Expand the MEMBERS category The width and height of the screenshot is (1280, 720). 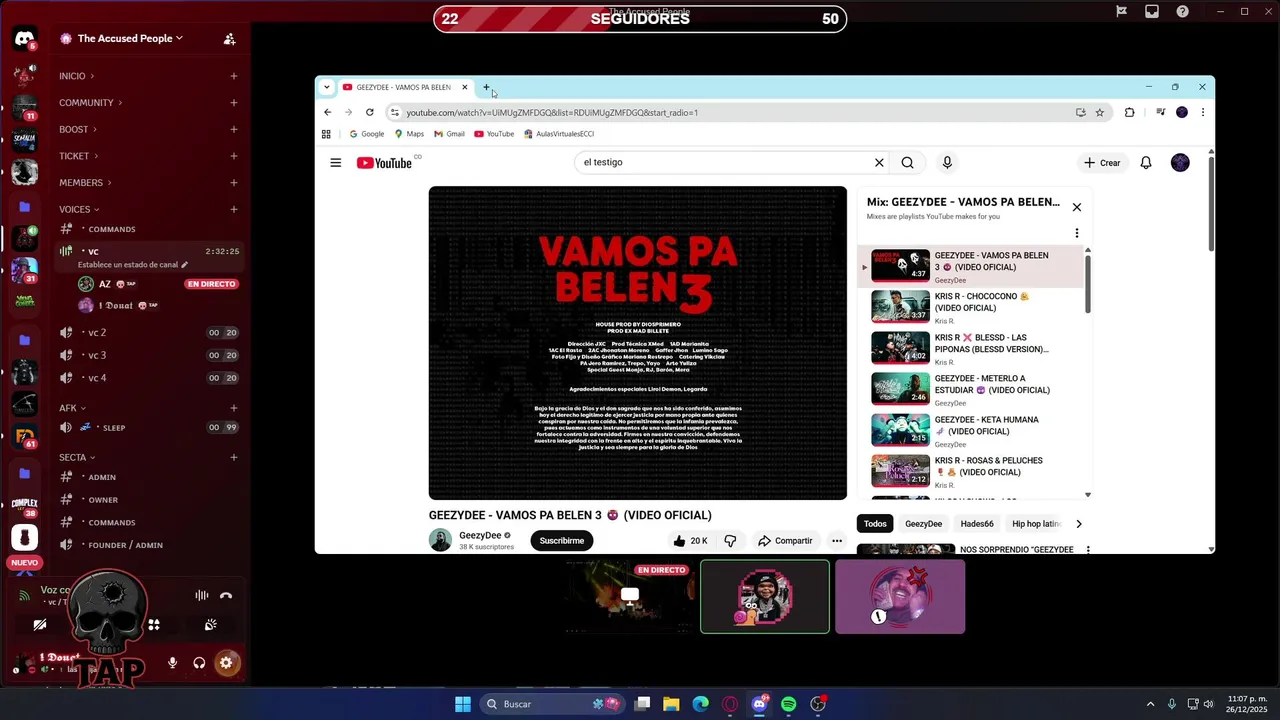tap(85, 182)
